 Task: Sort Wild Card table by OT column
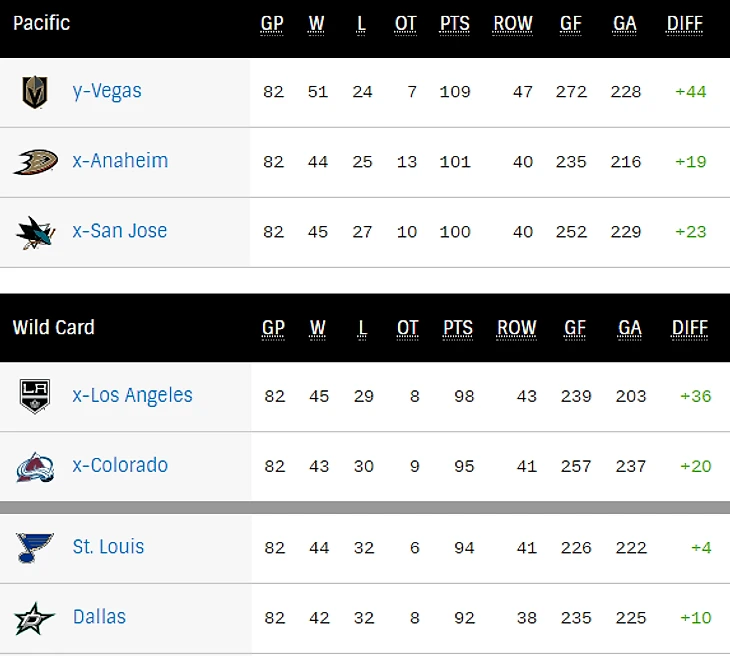pyautogui.click(x=407, y=328)
